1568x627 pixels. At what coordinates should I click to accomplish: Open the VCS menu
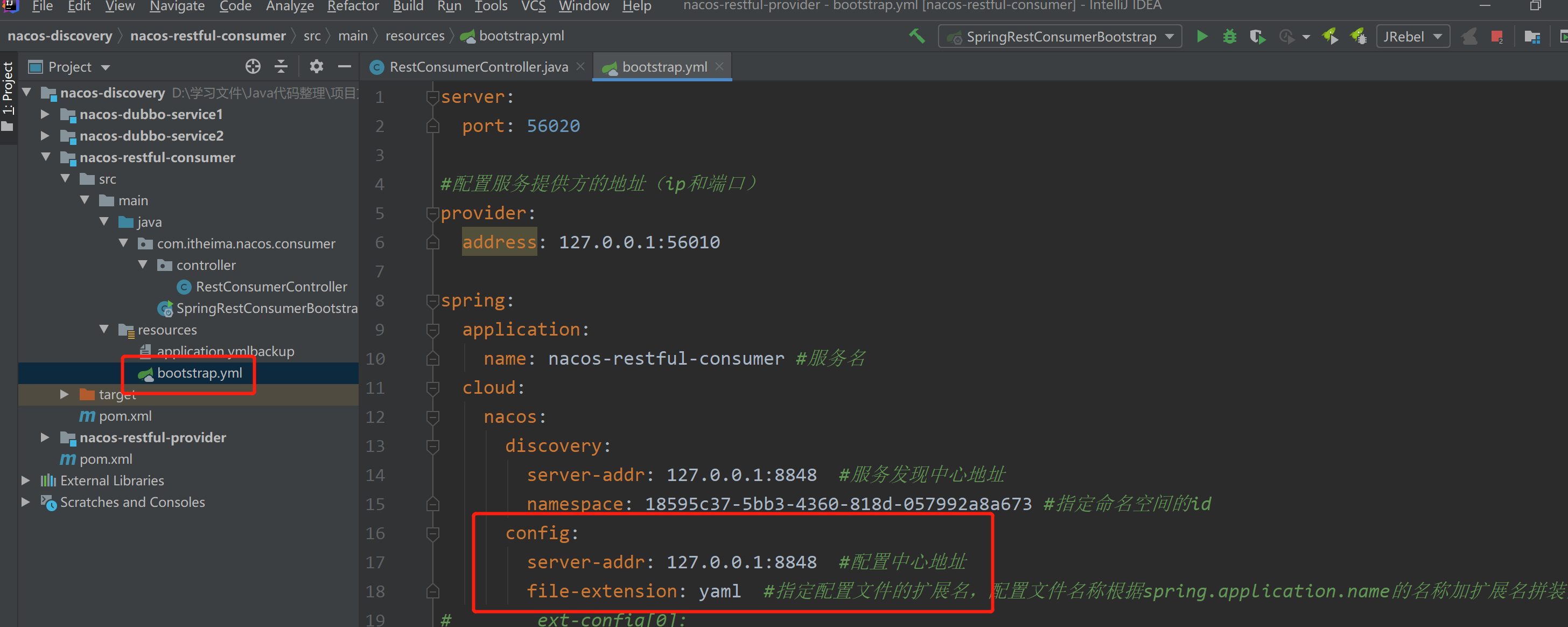pyautogui.click(x=533, y=6)
